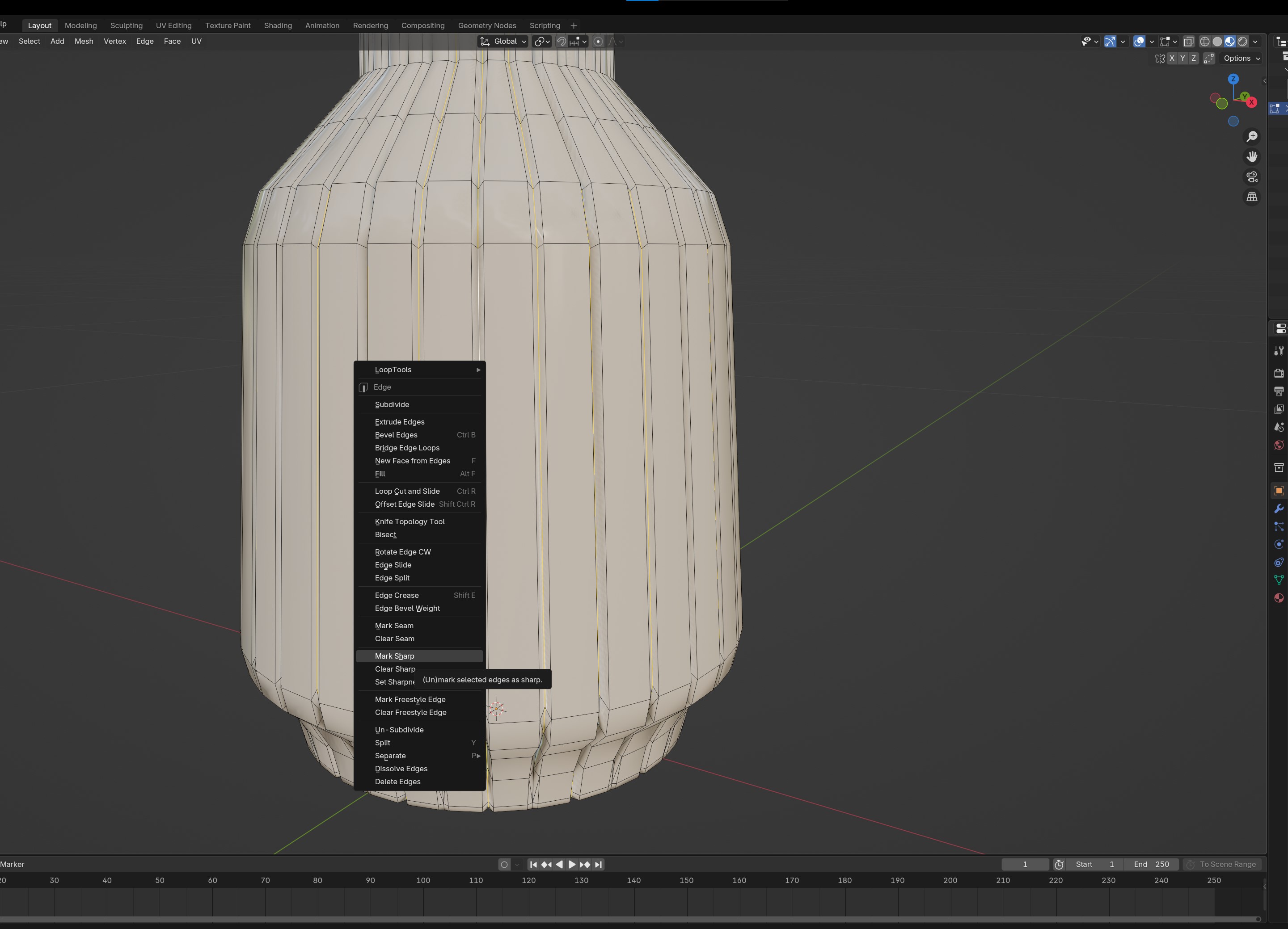Switch to wireframe viewport shading
The width and height of the screenshot is (1288, 929).
1204,42
